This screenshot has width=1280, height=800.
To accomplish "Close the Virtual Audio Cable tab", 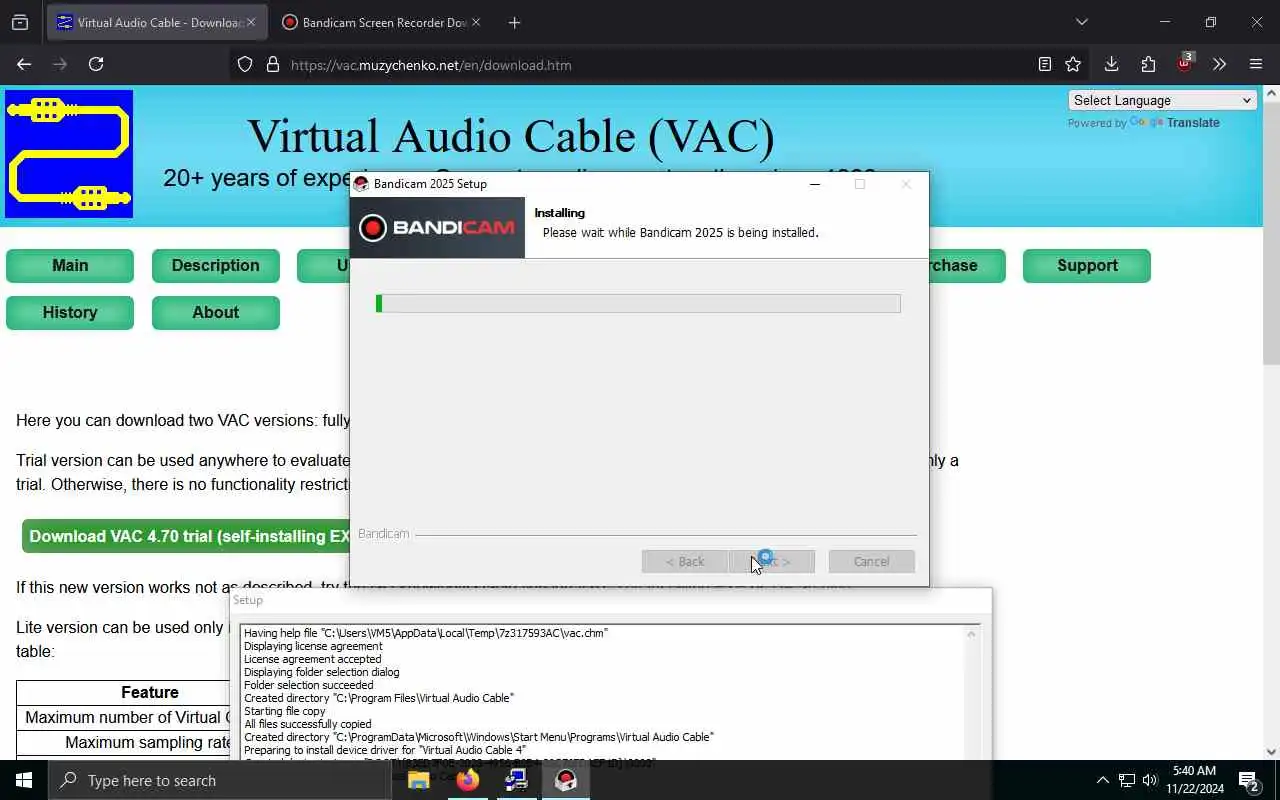I will (x=251, y=22).
